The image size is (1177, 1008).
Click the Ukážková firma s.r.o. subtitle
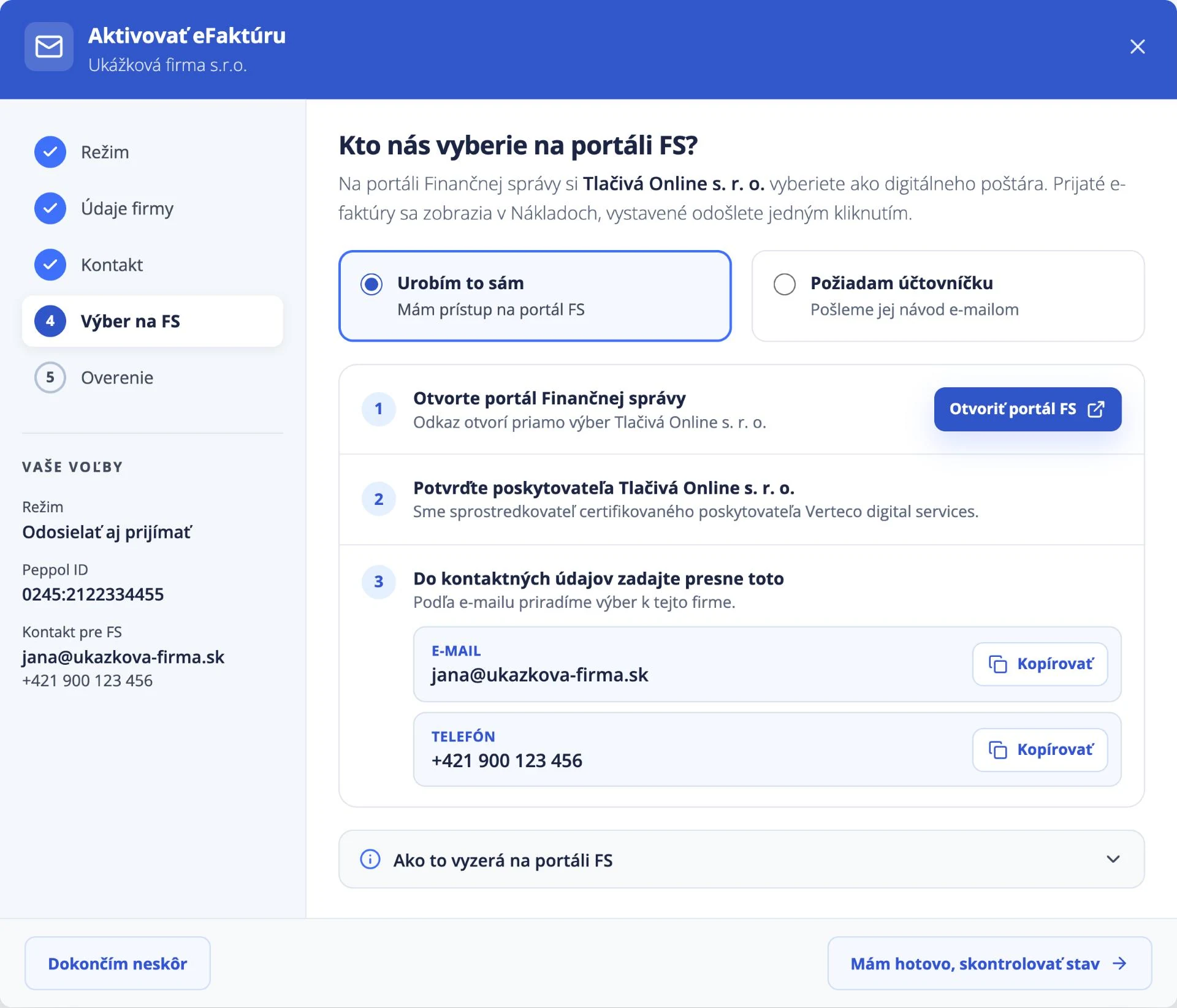tap(167, 65)
